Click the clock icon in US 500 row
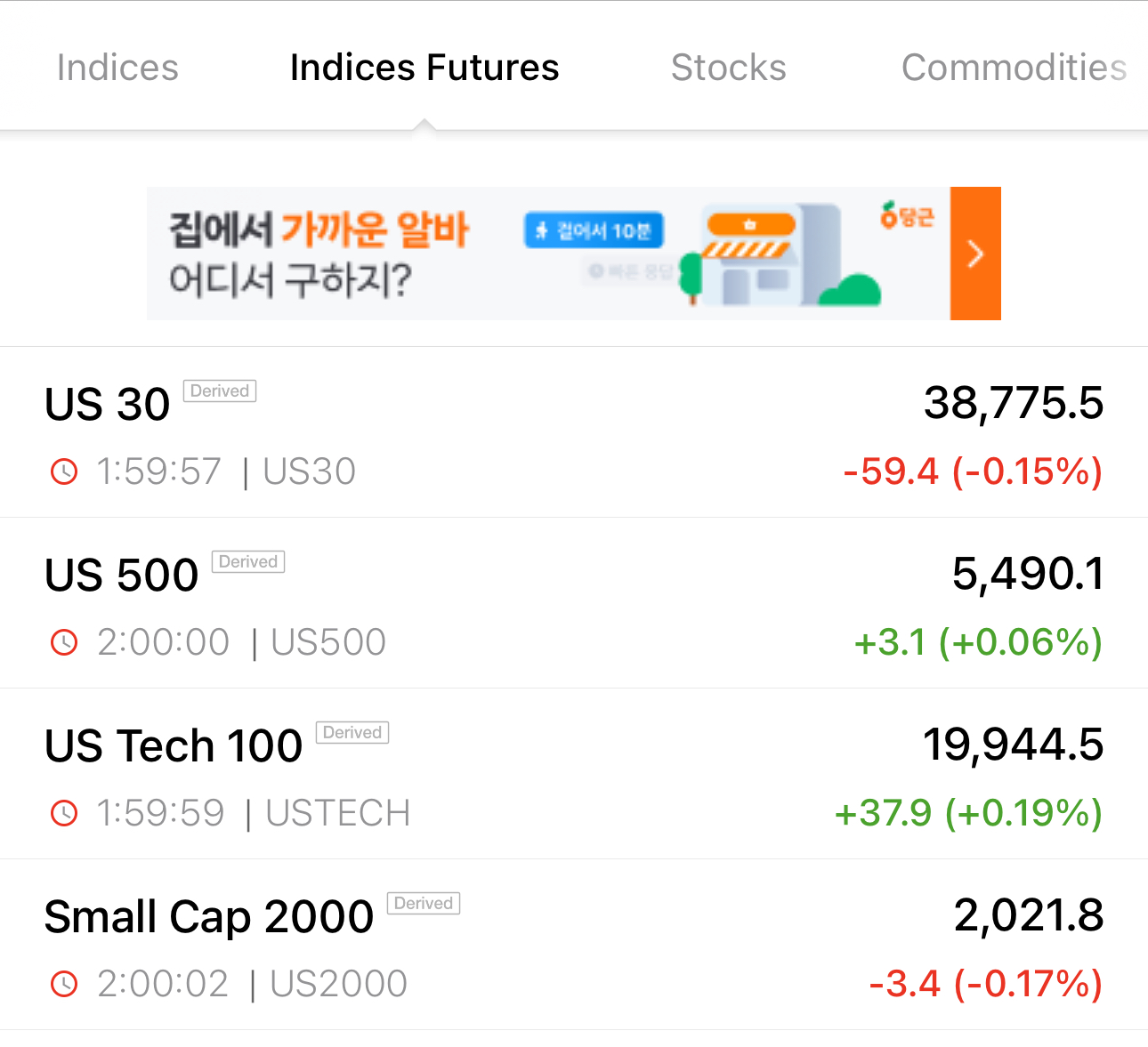 (x=64, y=642)
